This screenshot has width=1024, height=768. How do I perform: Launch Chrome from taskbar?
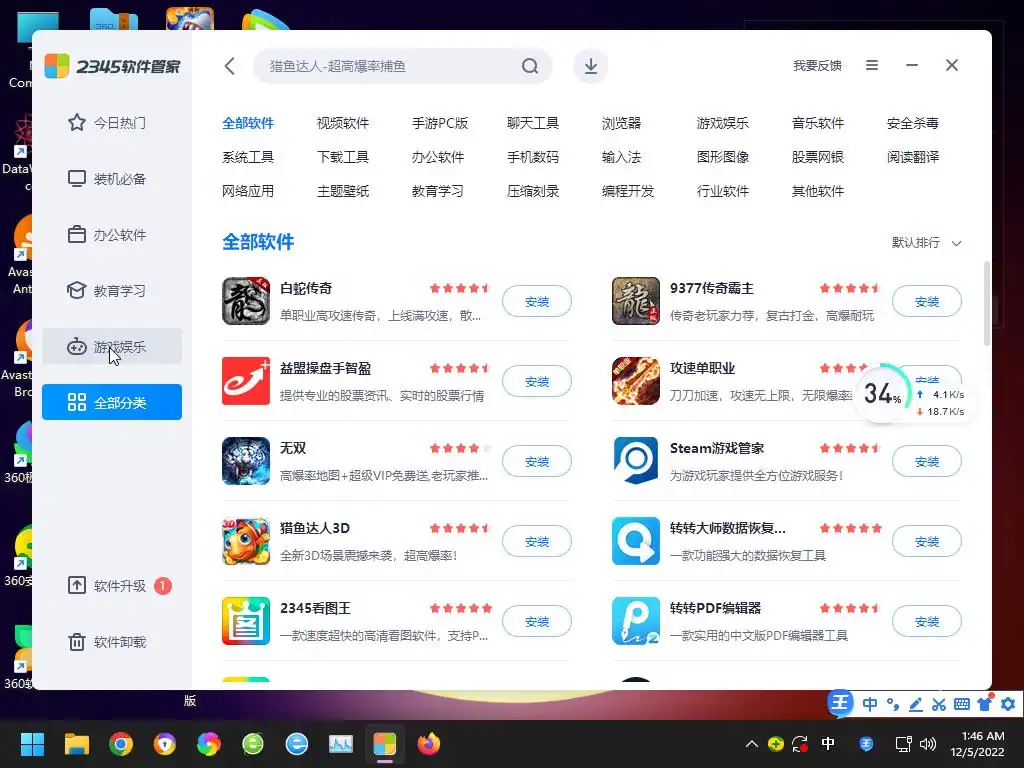121,744
